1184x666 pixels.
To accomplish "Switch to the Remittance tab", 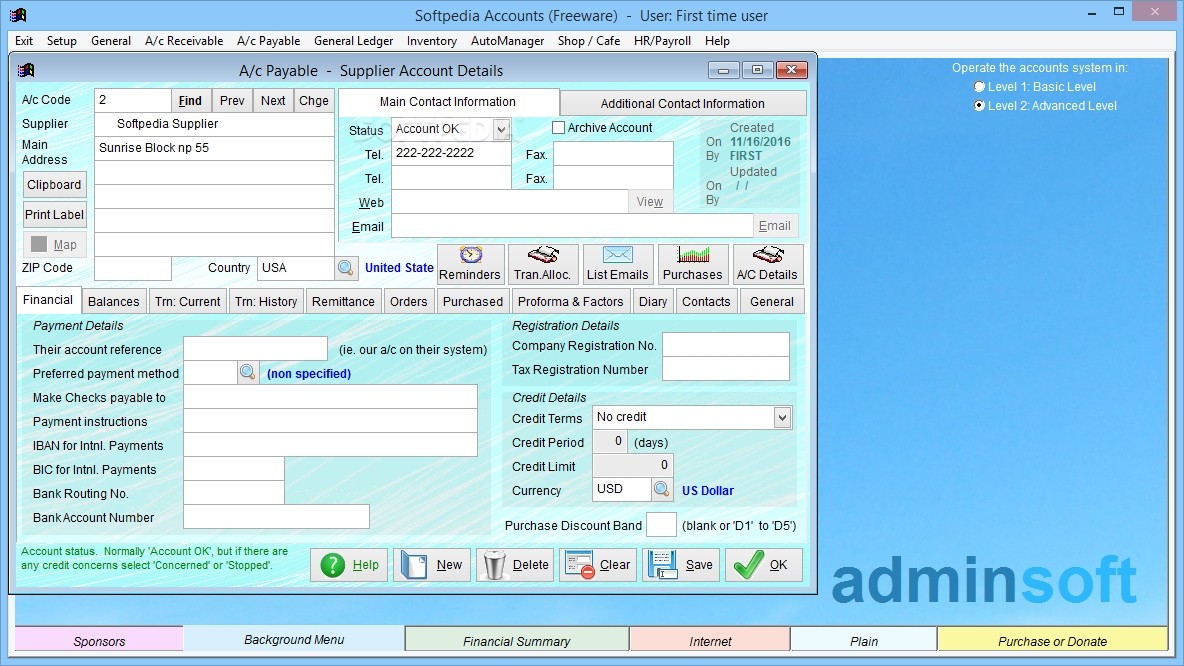I will pyautogui.click(x=343, y=301).
